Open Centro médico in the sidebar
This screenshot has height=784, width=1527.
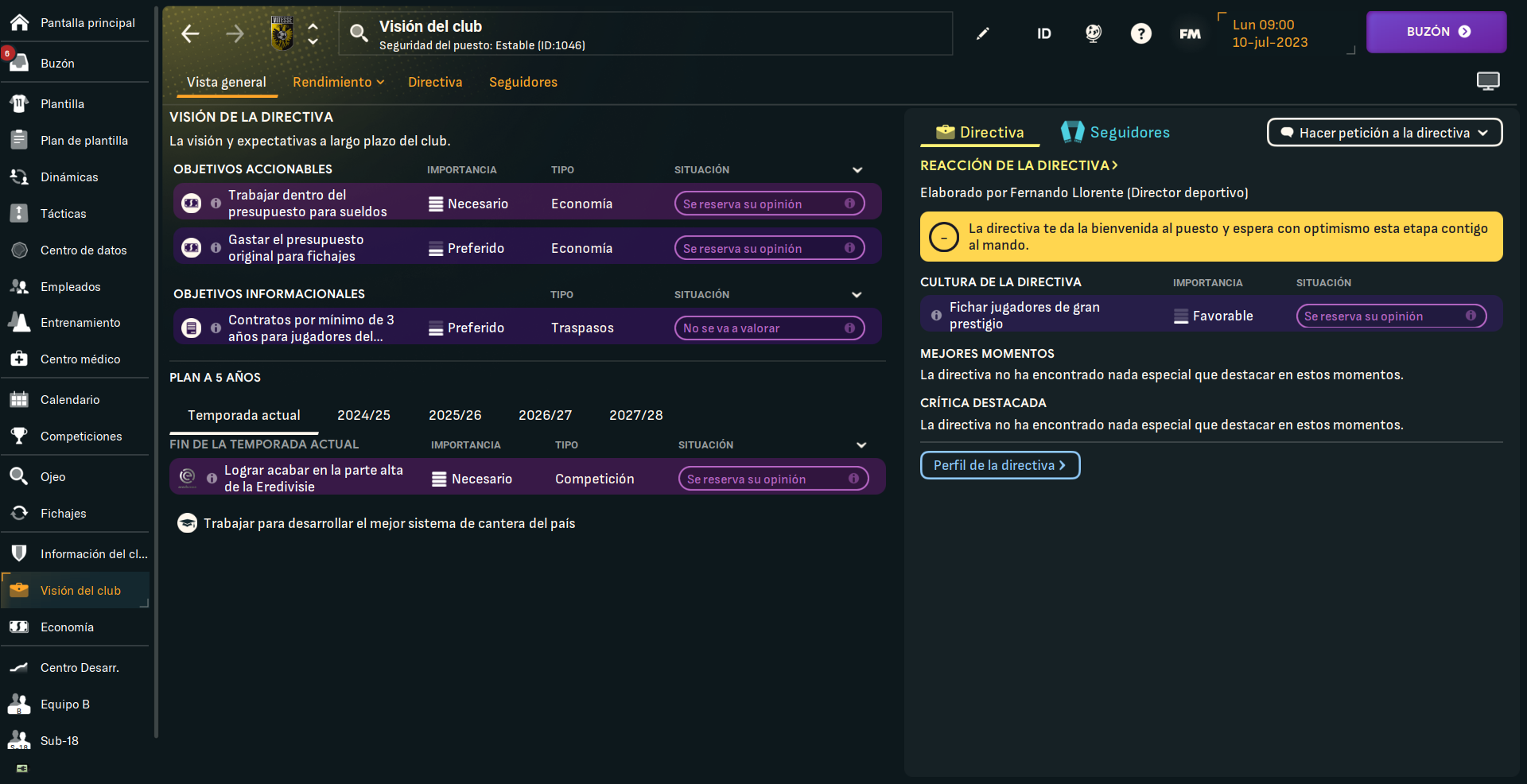[80, 359]
